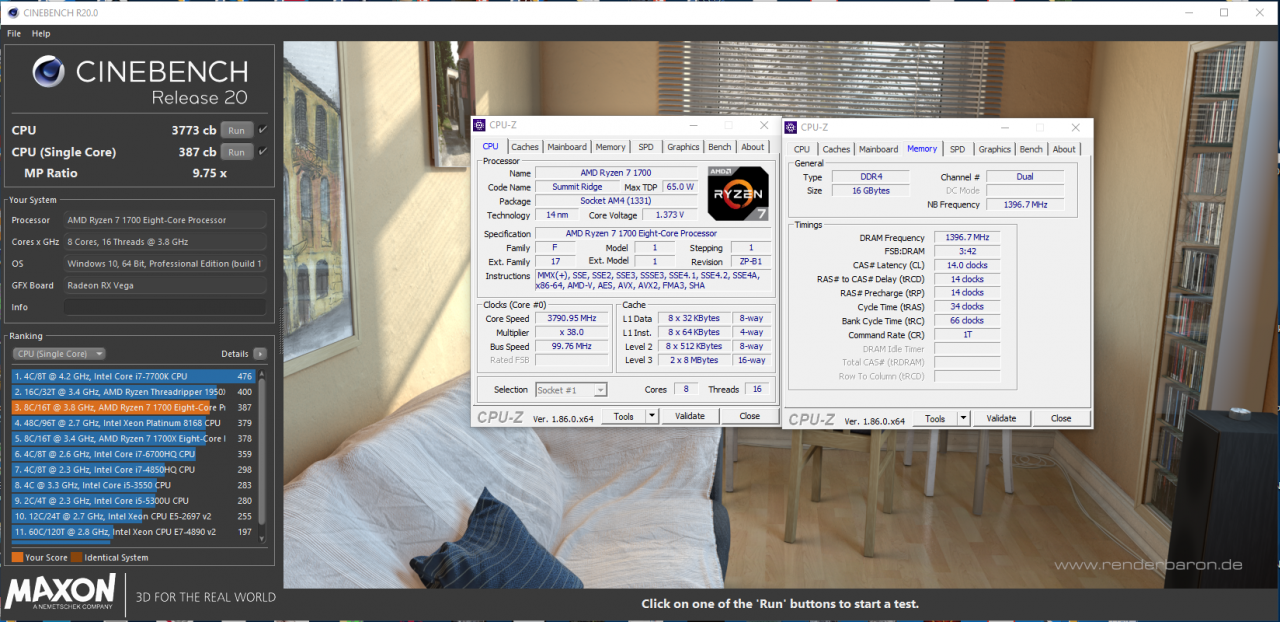The height and width of the screenshot is (622, 1280).
Task: Select ranking row Intel Core i7-7700K CPU
Action: [133, 376]
